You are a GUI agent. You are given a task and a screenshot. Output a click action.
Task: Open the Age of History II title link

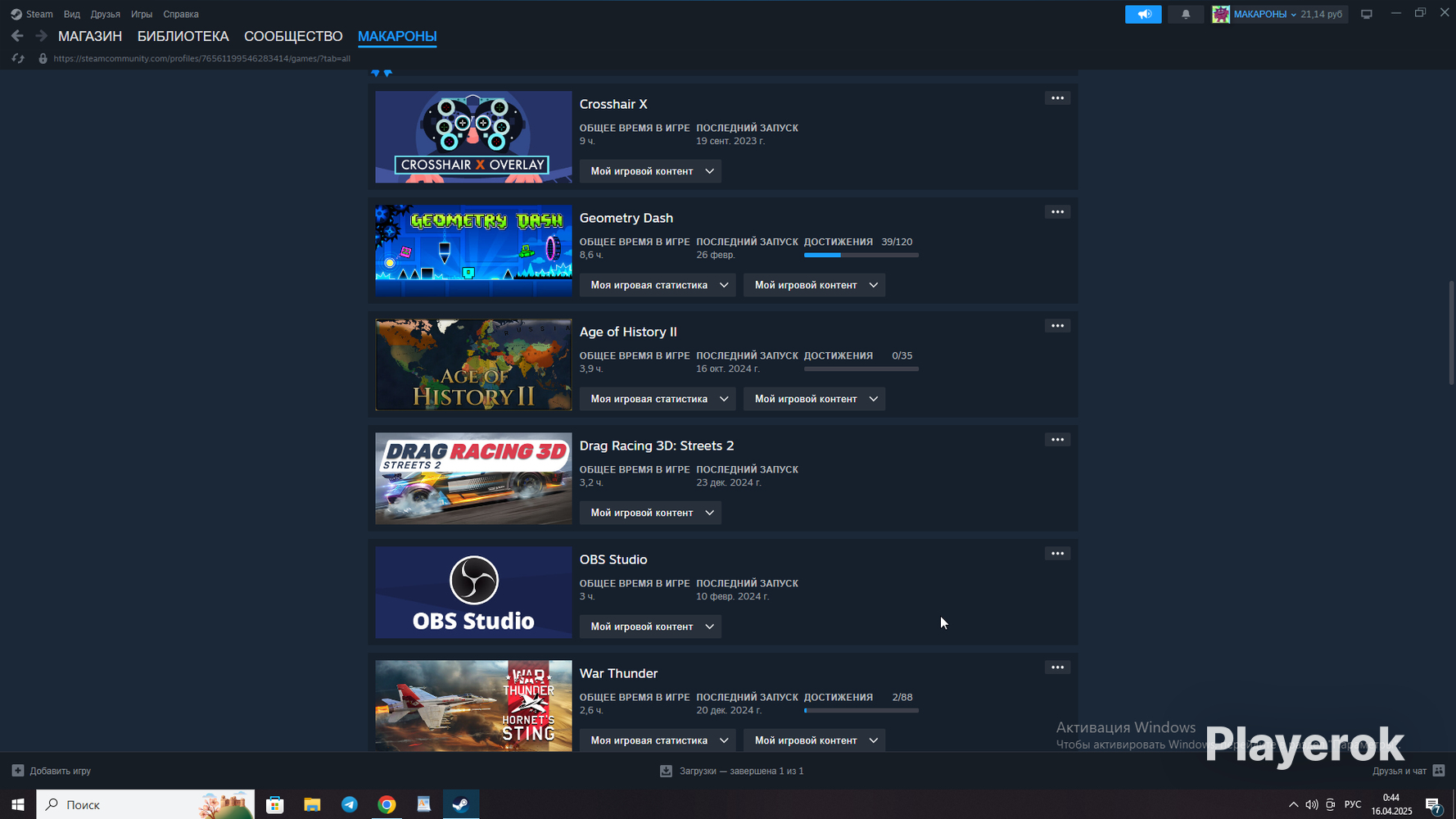(x=628, y=332)
